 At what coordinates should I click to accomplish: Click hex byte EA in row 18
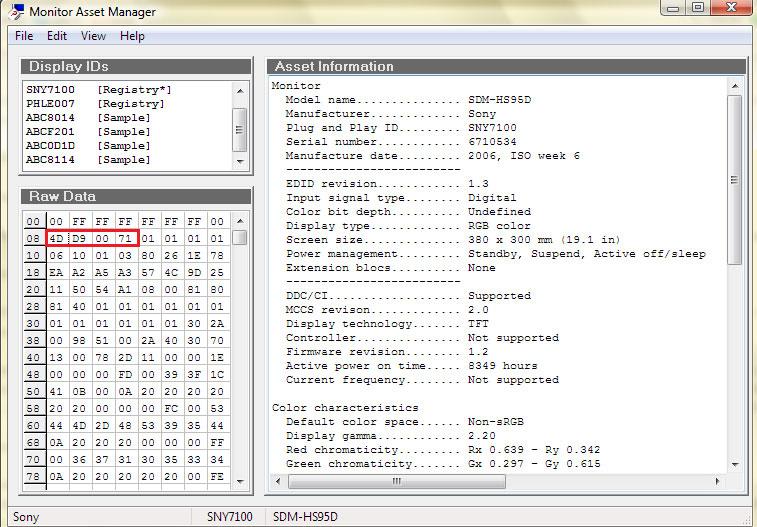(56, 273)
